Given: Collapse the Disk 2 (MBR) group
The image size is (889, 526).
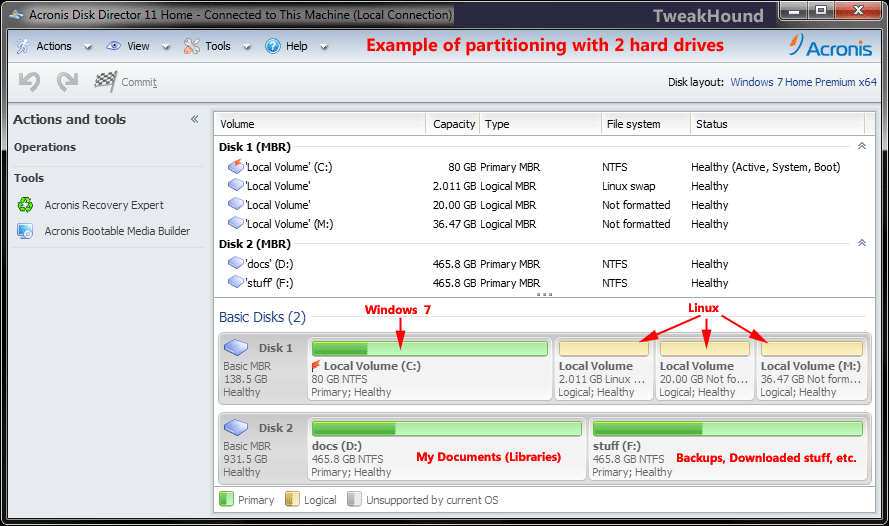Looking at the screenshot, I should tap(862, 243).
